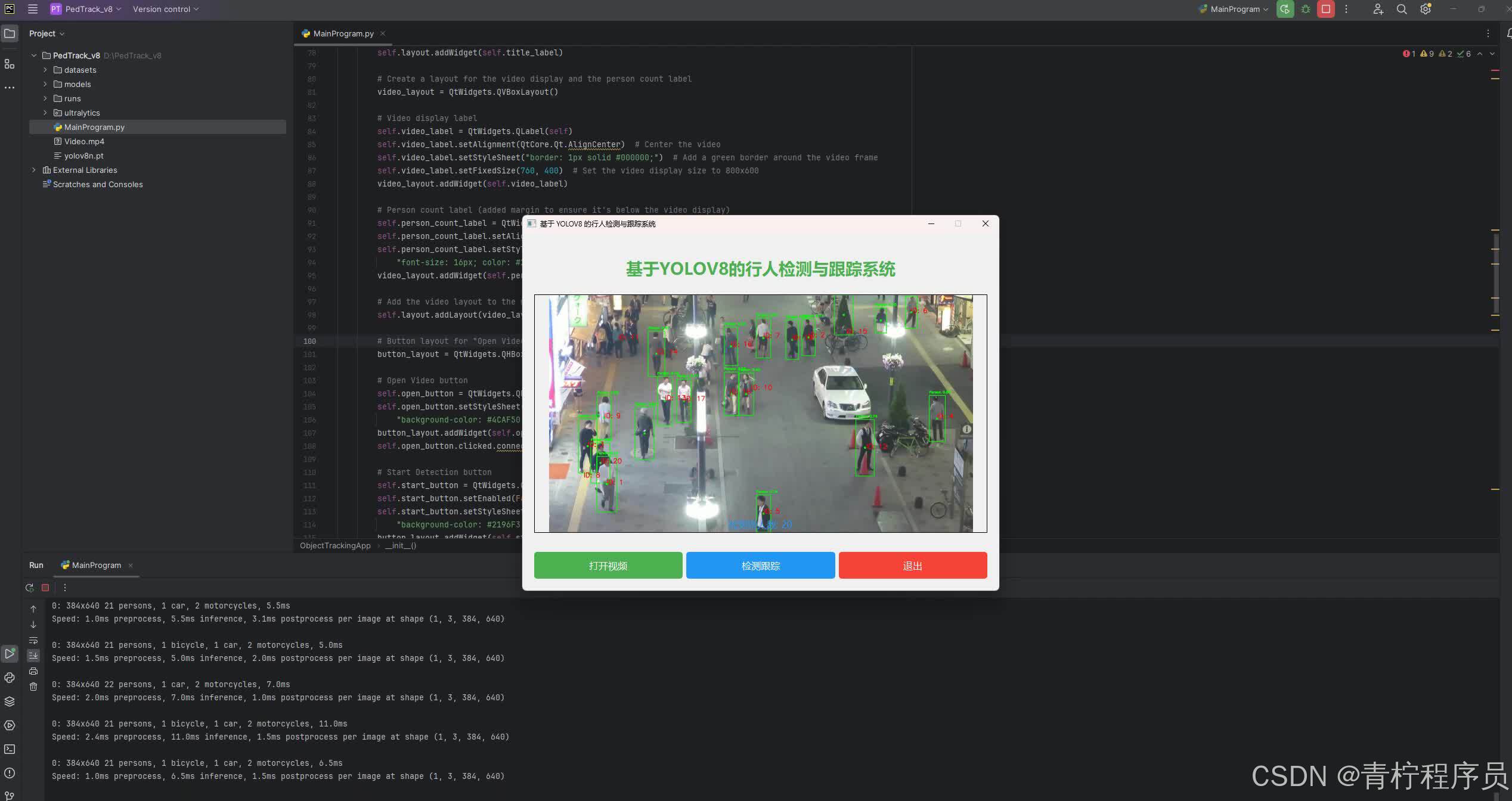
Task: Rerun program from Run panel toolbar
Action: pos(30,588)
